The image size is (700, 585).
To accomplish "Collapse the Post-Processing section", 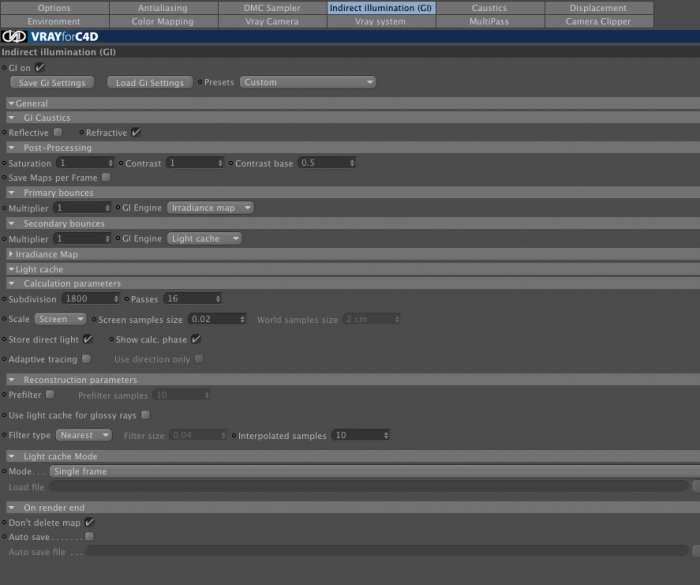I will coord(12,148).
